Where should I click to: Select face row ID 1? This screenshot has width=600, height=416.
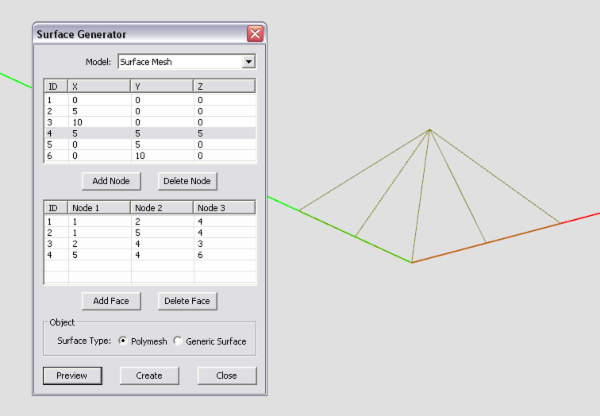point(150,222)
